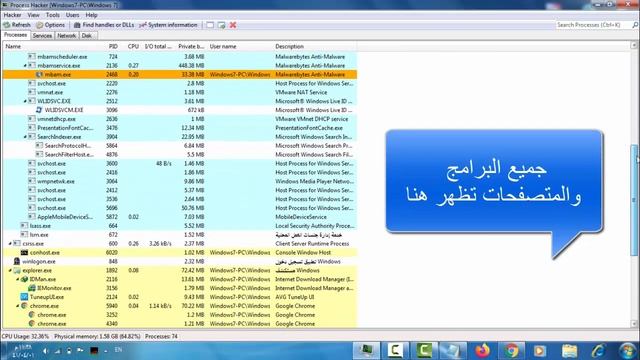The width and height of the screenshot is (640, 360).
Task: Click the red X toolbar icon
Action: (233, 25)
